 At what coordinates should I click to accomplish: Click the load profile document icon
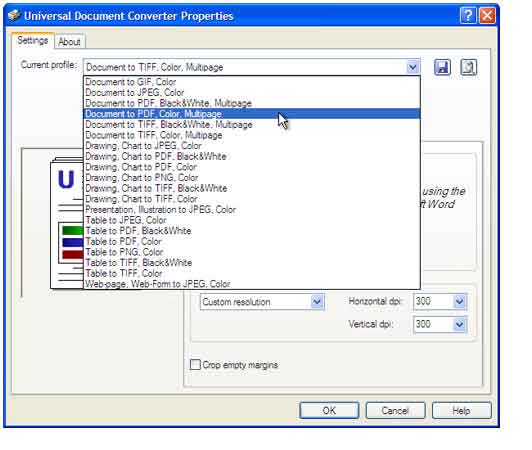pyautogui.click(x=468, y=67)
